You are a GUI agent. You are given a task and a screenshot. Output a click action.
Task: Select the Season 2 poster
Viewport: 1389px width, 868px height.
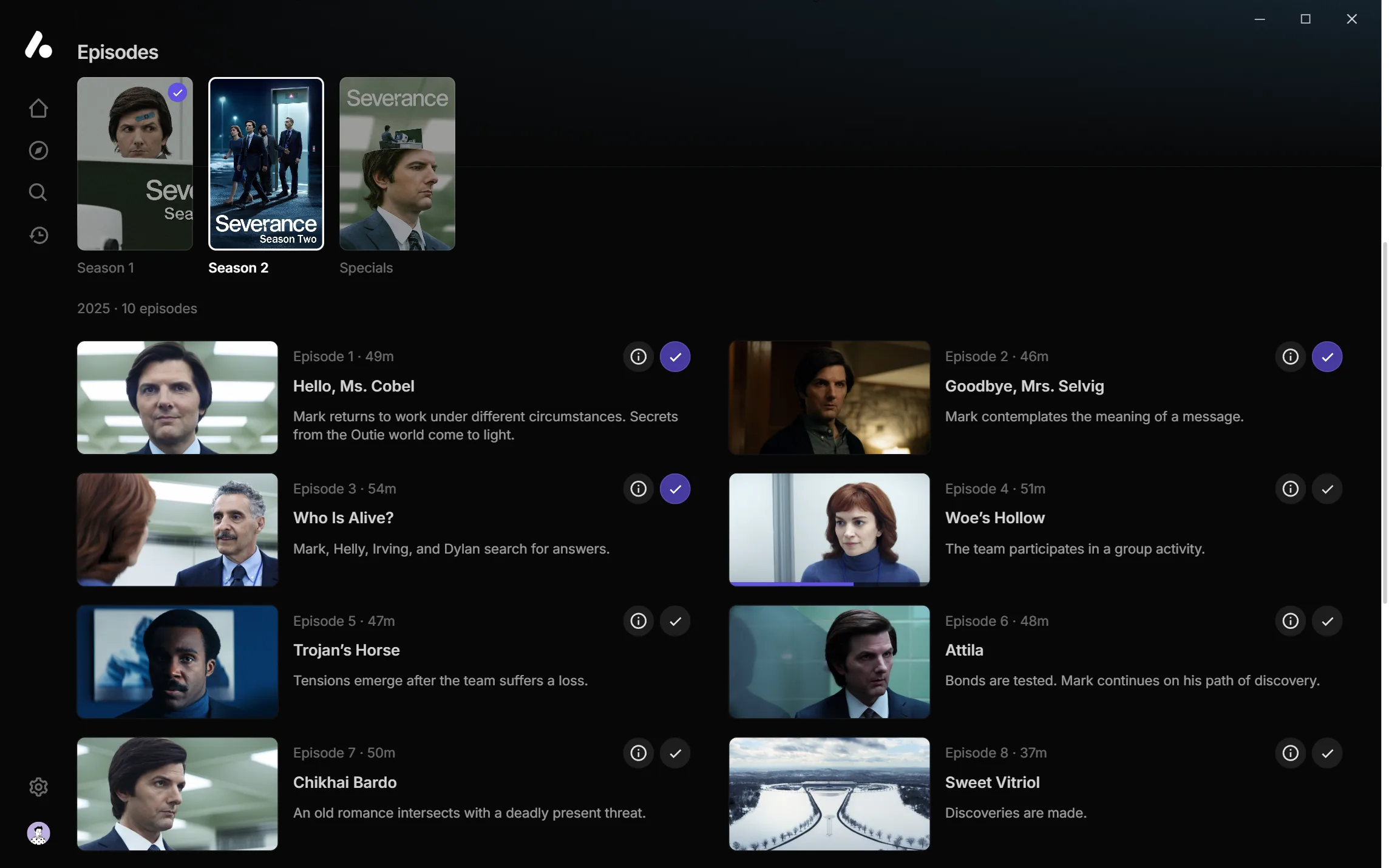[x=266, y=164]
